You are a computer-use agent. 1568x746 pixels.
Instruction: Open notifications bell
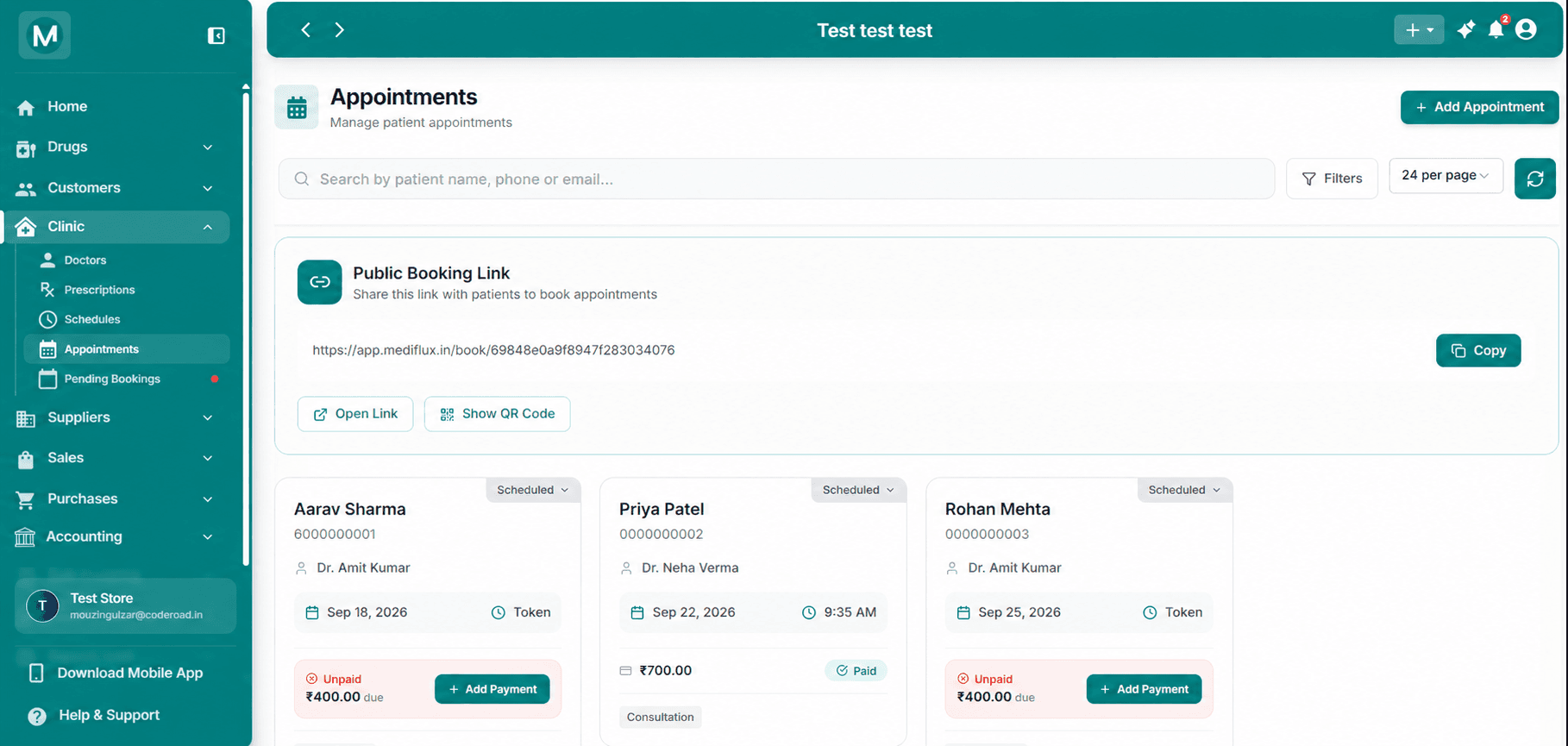tap(1496, 30)
